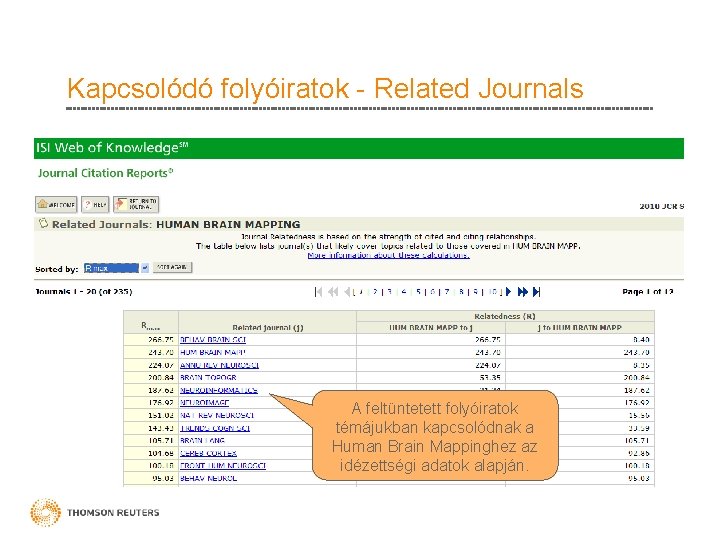Viewport: 720px width, 540px height.
Task: Jump forward ten pages arrow
Action: click(x=523, y=292)
